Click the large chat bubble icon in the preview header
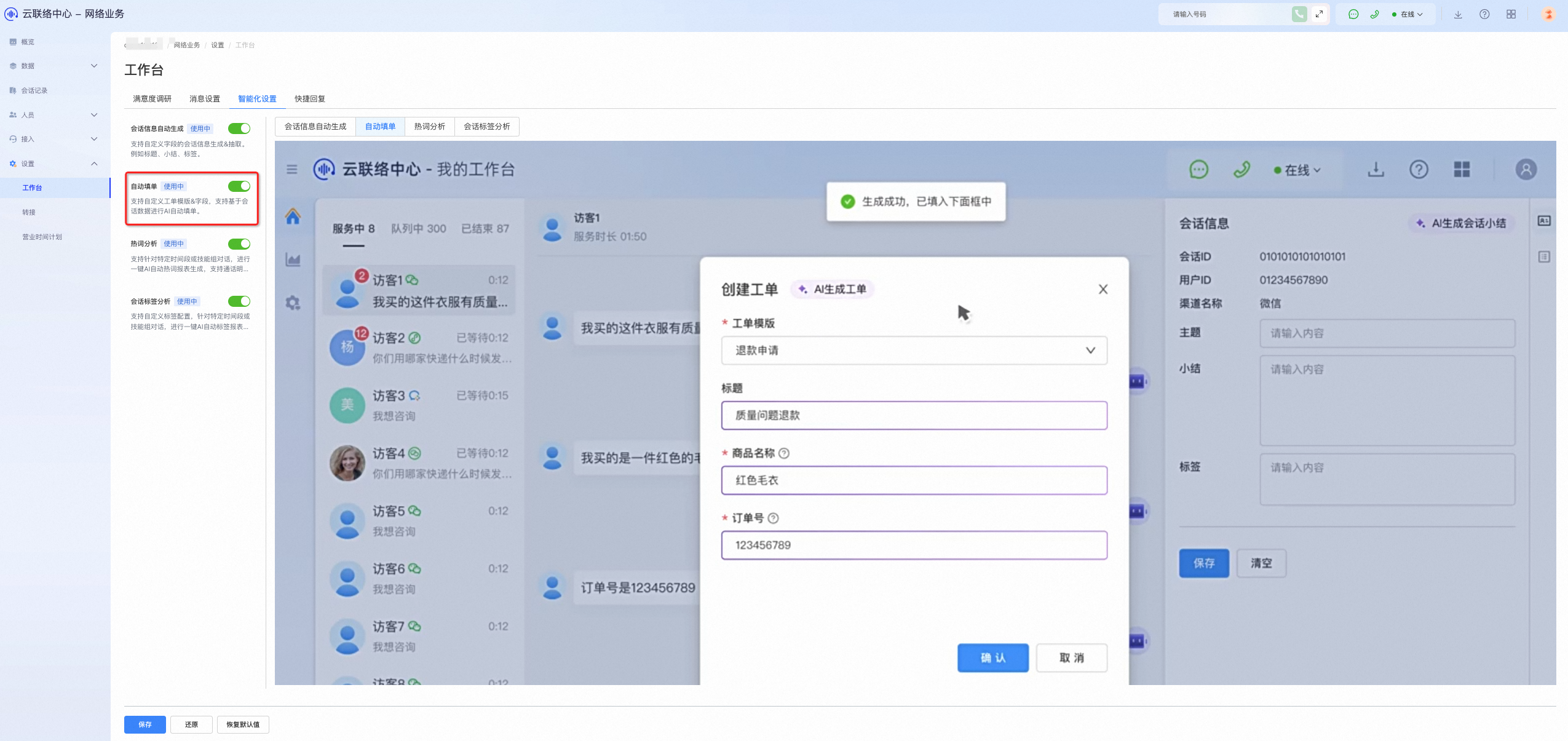 click(1198, 169)
